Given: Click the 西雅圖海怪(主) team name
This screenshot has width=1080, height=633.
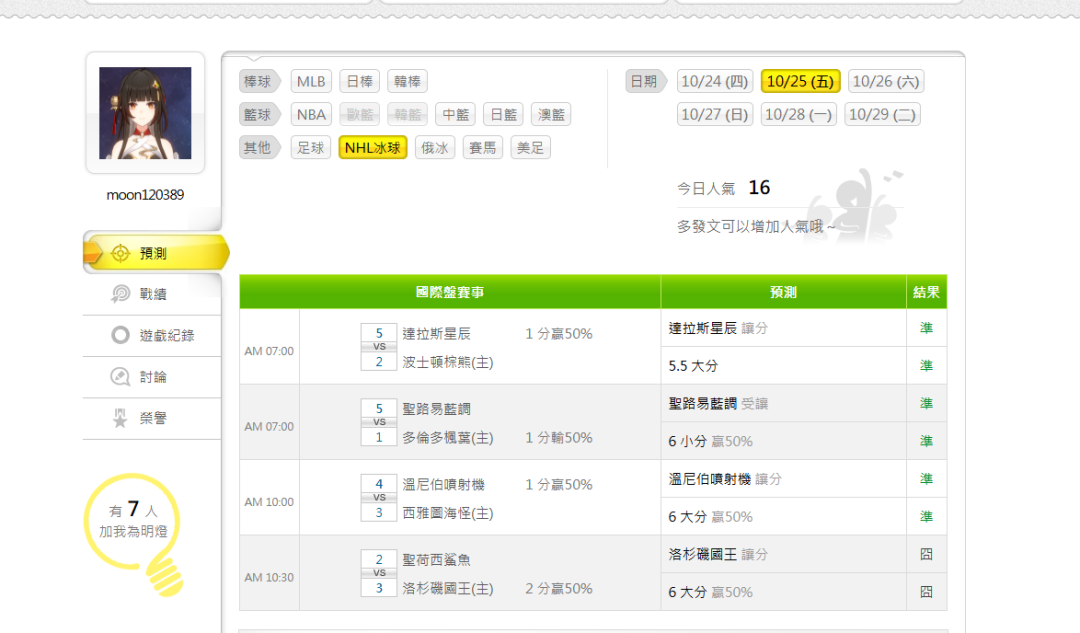Looking at the screenshot, I should click(448, 513).
